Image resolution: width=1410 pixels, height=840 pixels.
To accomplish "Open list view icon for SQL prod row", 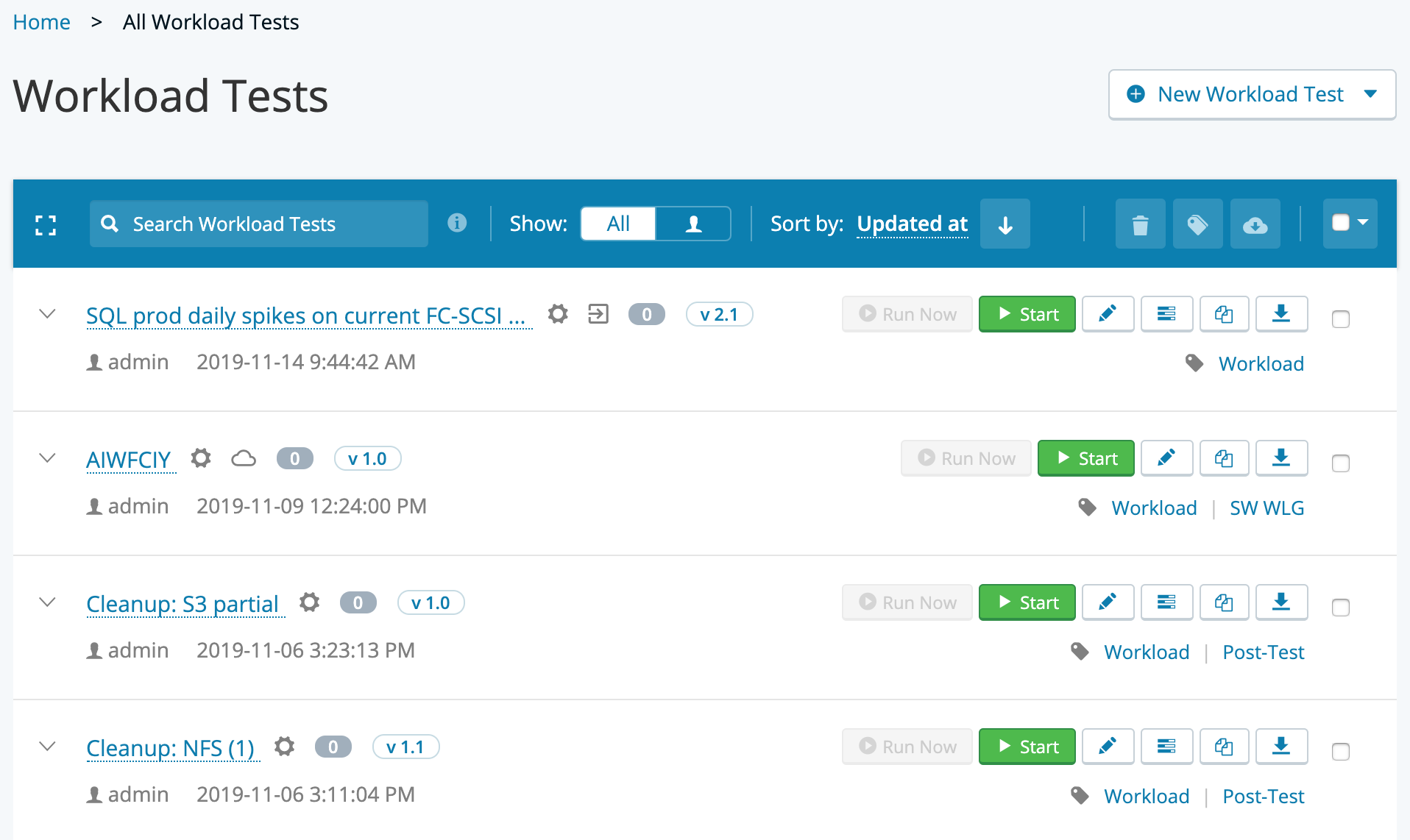I will tap(1166, 314).
